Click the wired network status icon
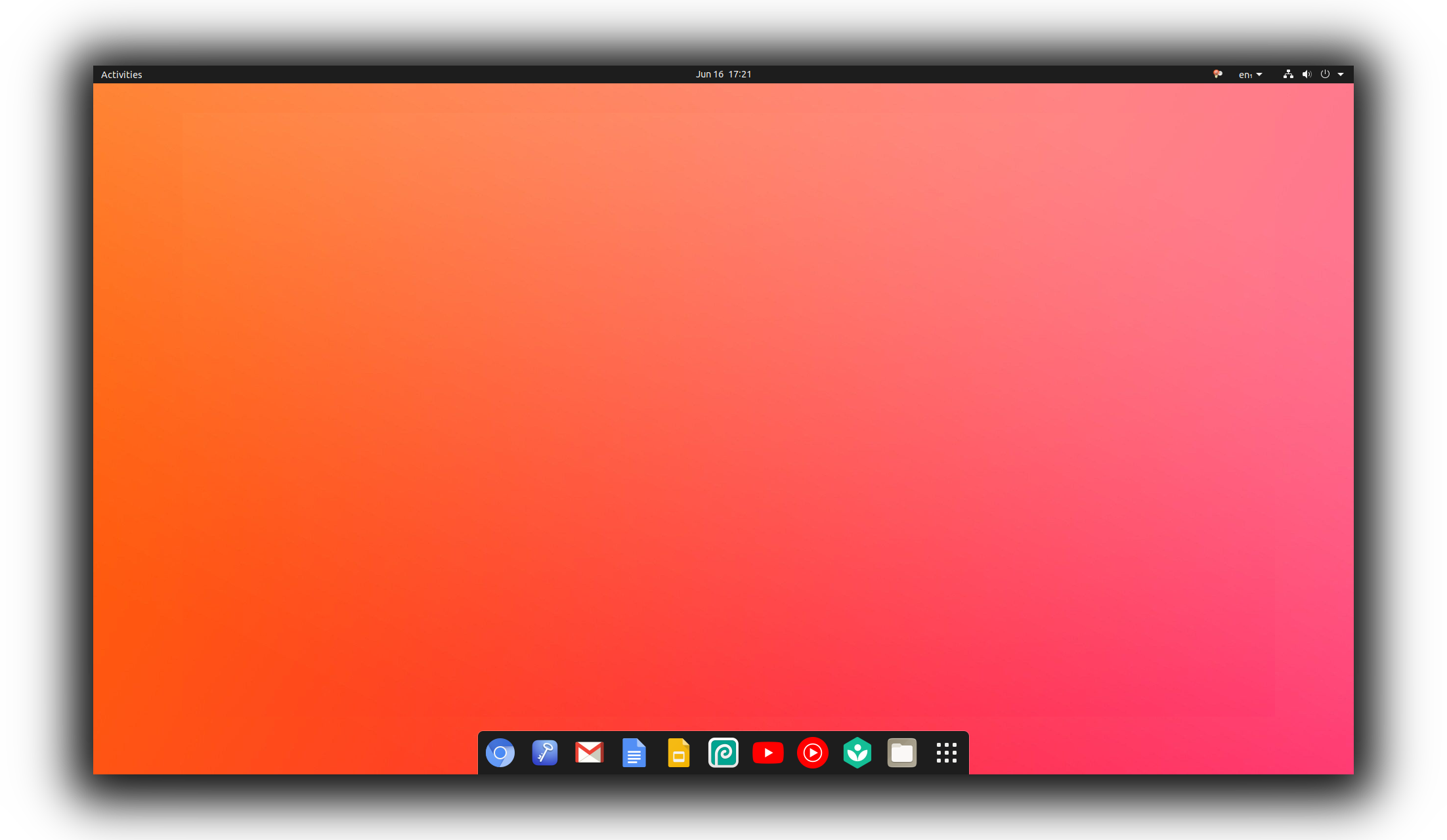Screen dimensions: 1447x840 click(x=1288, y=74)
